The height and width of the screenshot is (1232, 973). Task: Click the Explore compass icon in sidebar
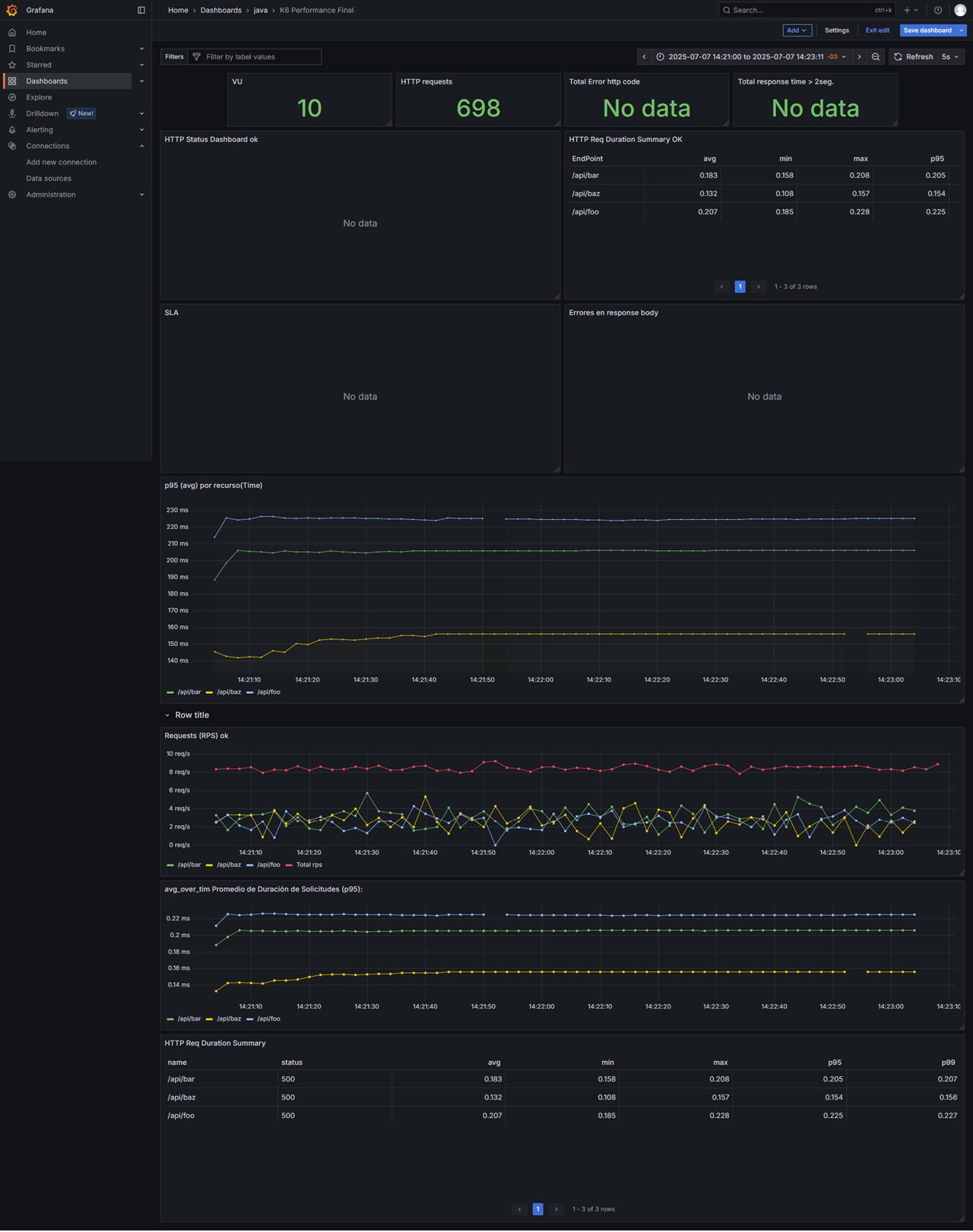click(x=12, y=97)
